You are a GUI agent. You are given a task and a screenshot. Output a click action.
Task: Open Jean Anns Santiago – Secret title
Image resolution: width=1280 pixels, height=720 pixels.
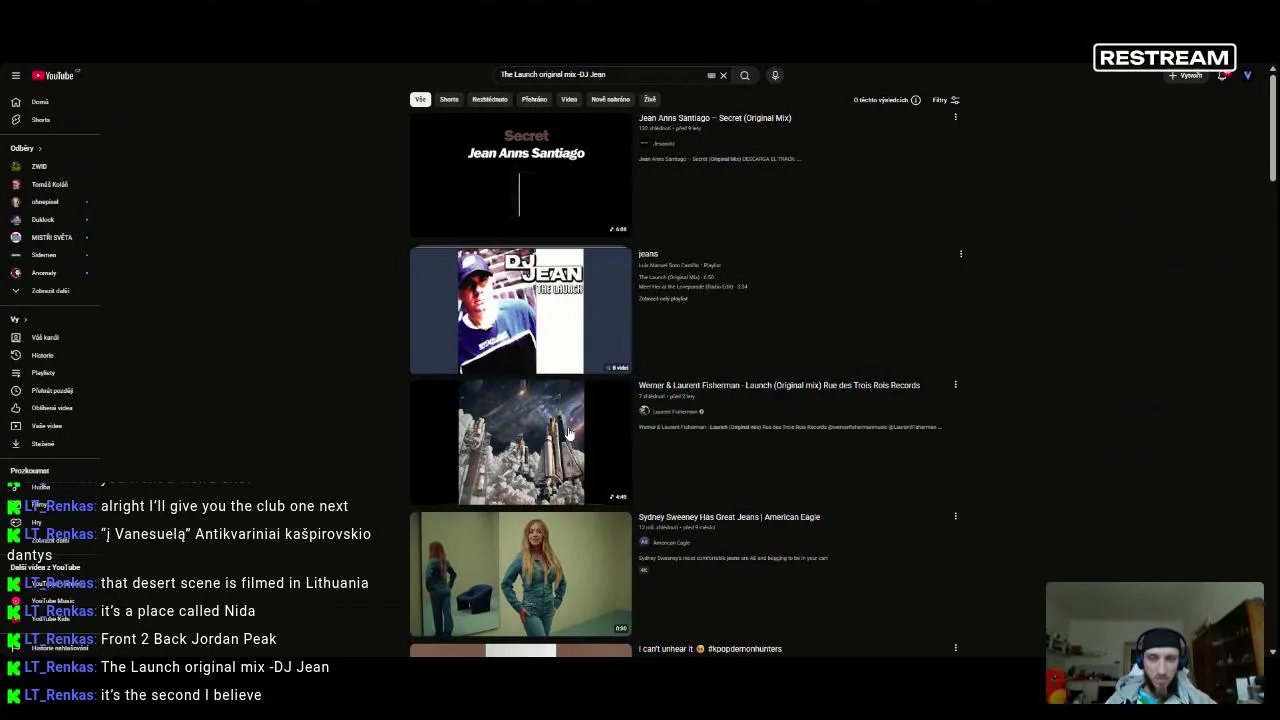(715, 118)
